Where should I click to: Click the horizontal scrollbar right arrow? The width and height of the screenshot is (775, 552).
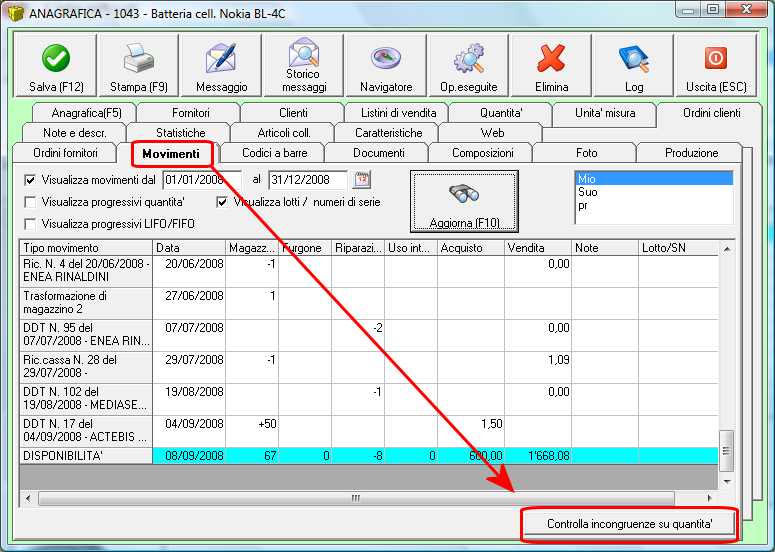click(x=710, y=498)
